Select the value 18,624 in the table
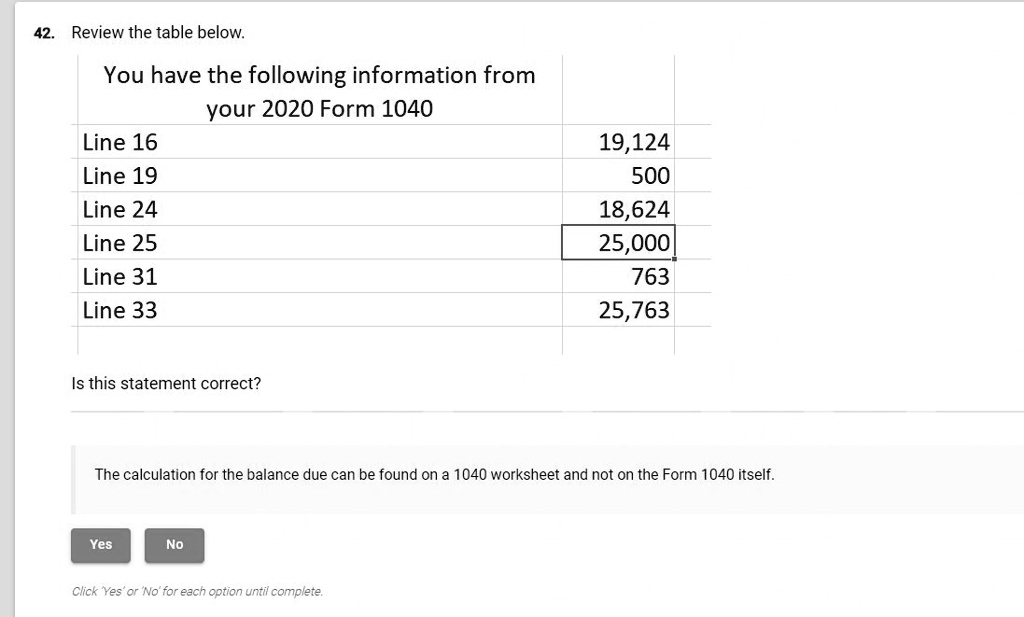The image size is (1024, 617). point(634,209)
